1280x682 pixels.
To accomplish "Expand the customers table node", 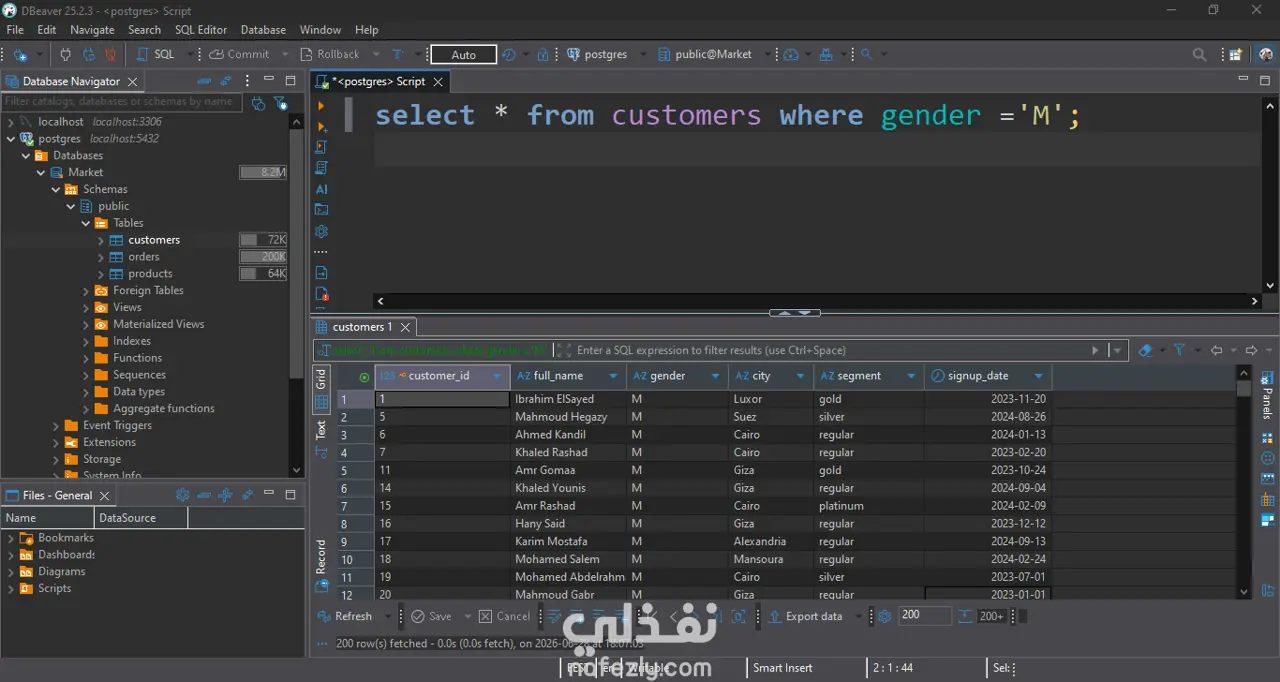I will (101, 240).
